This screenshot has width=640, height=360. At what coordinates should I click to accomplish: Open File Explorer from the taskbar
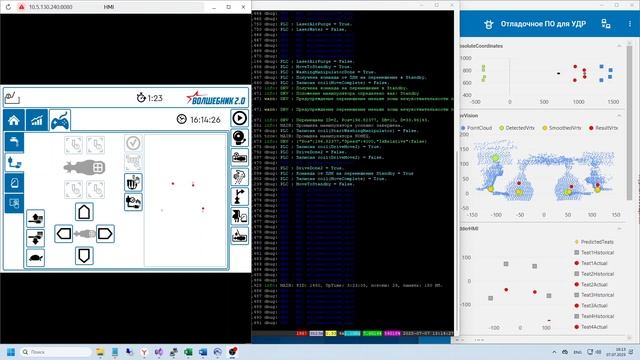pyautogui.click(x=100, y=352)
